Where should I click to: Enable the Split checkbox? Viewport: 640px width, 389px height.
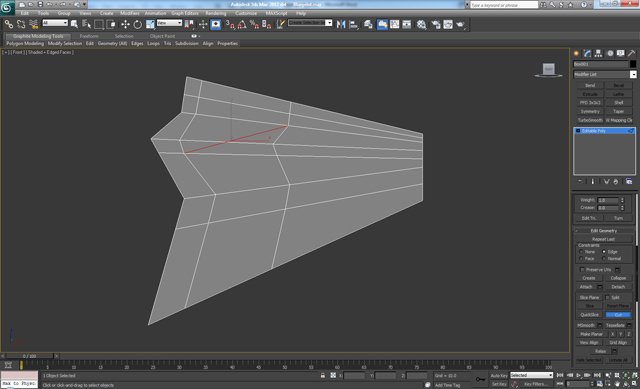[607, 297]
